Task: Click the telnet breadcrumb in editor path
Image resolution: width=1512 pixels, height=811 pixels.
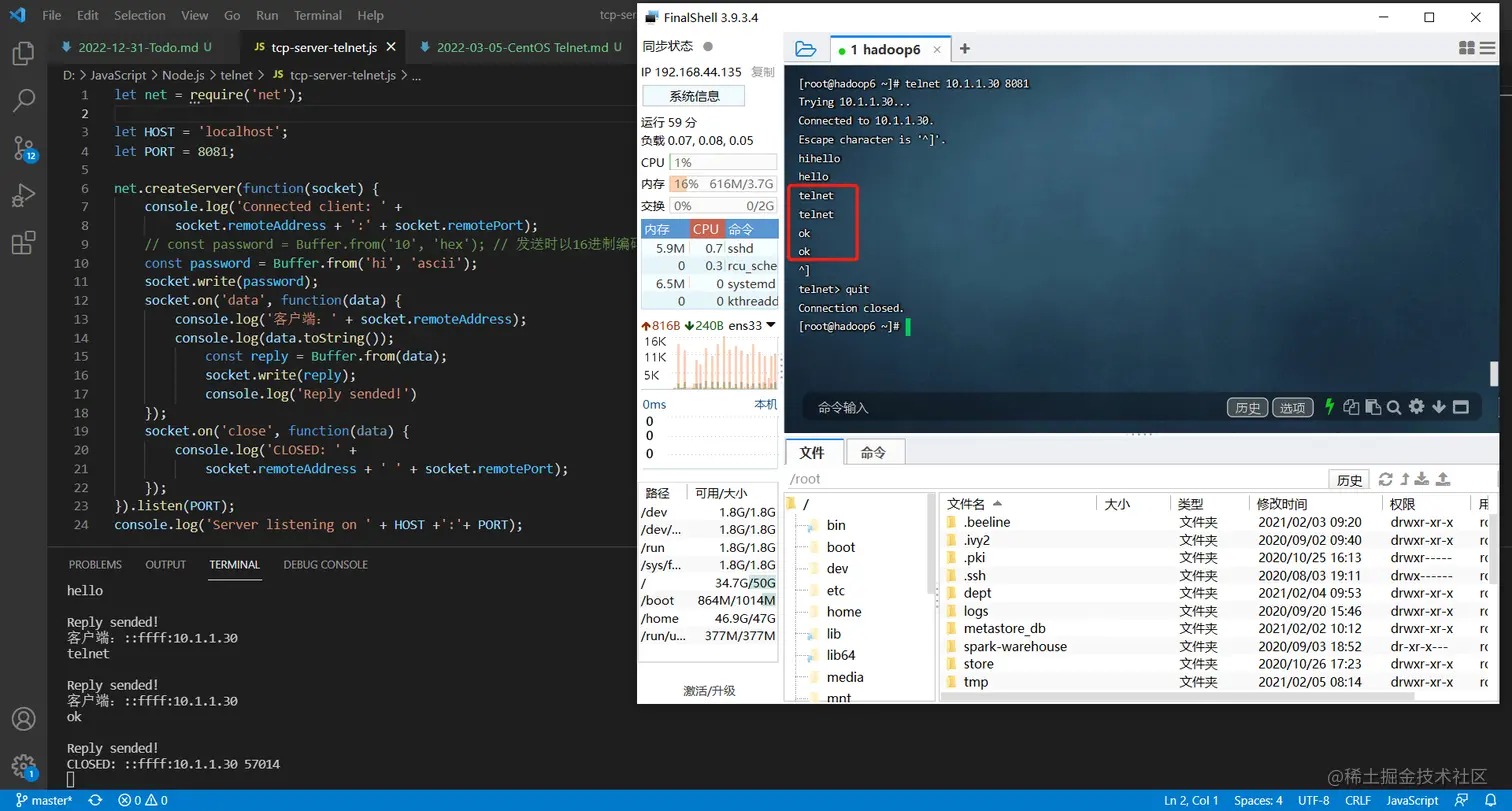Action: click(236, 75)
